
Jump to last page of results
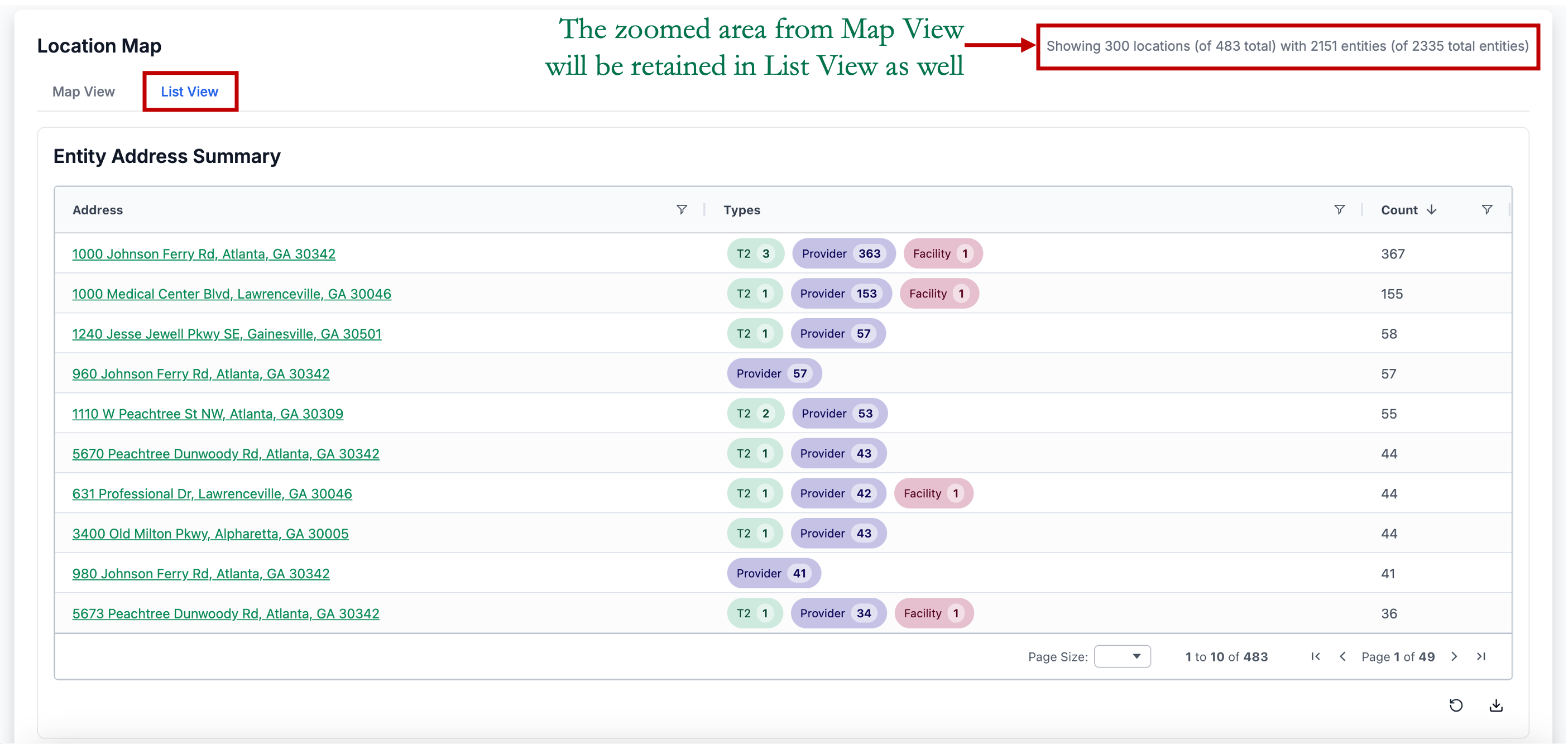click(x=1481, y=656)
